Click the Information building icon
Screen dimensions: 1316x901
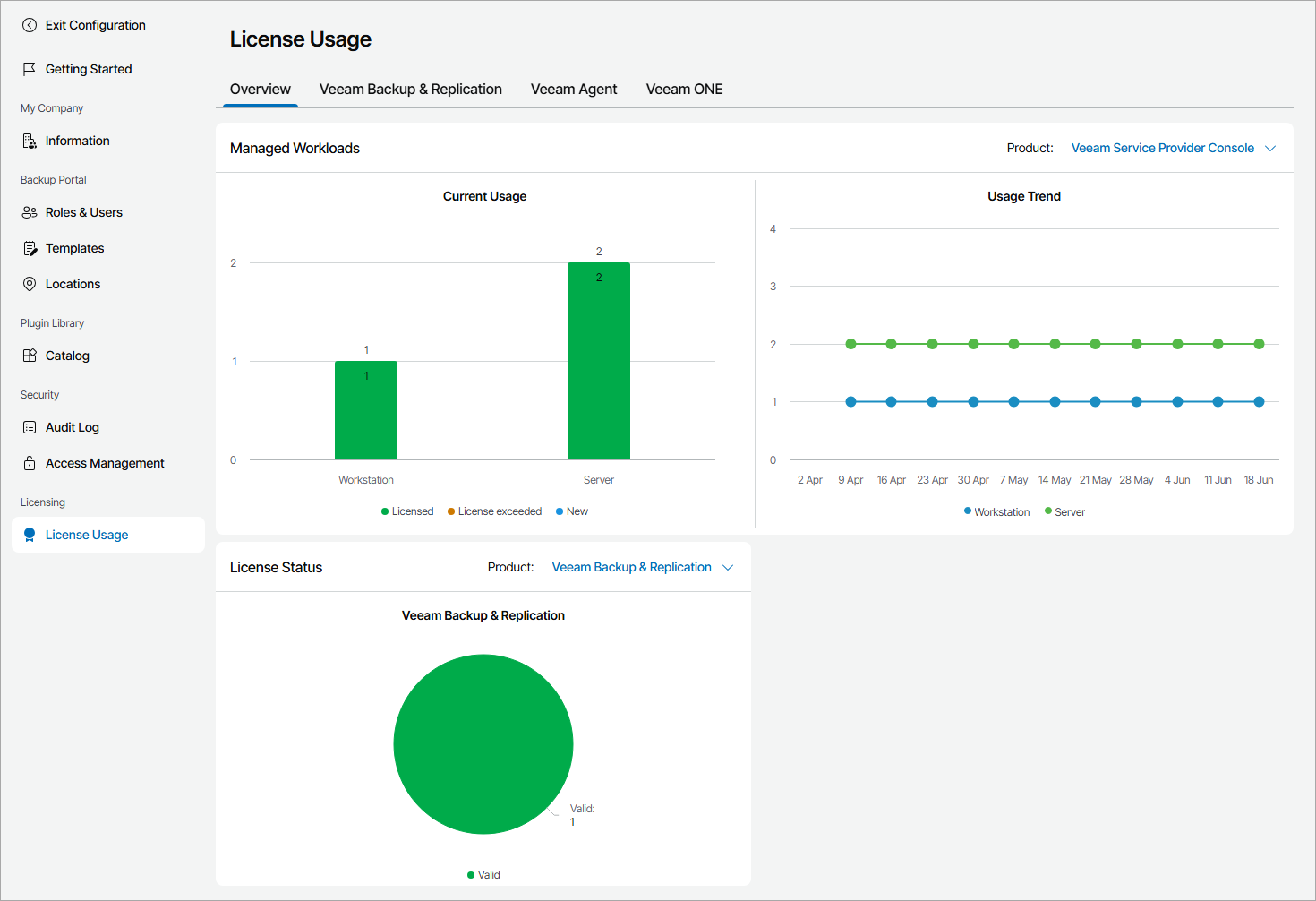tap(30, 141)
